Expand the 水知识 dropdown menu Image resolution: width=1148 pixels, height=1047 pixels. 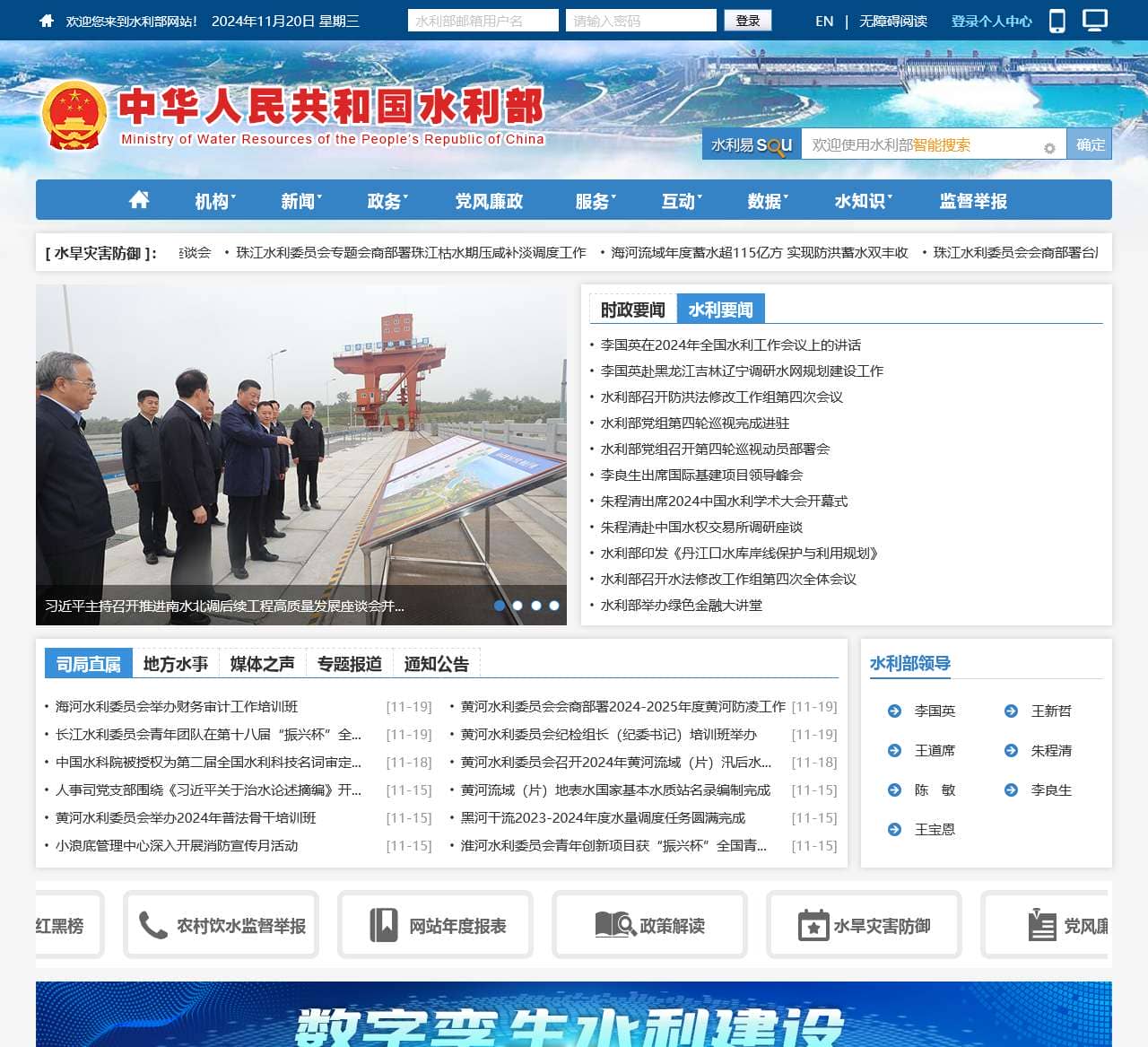click(x=863, y=201)
